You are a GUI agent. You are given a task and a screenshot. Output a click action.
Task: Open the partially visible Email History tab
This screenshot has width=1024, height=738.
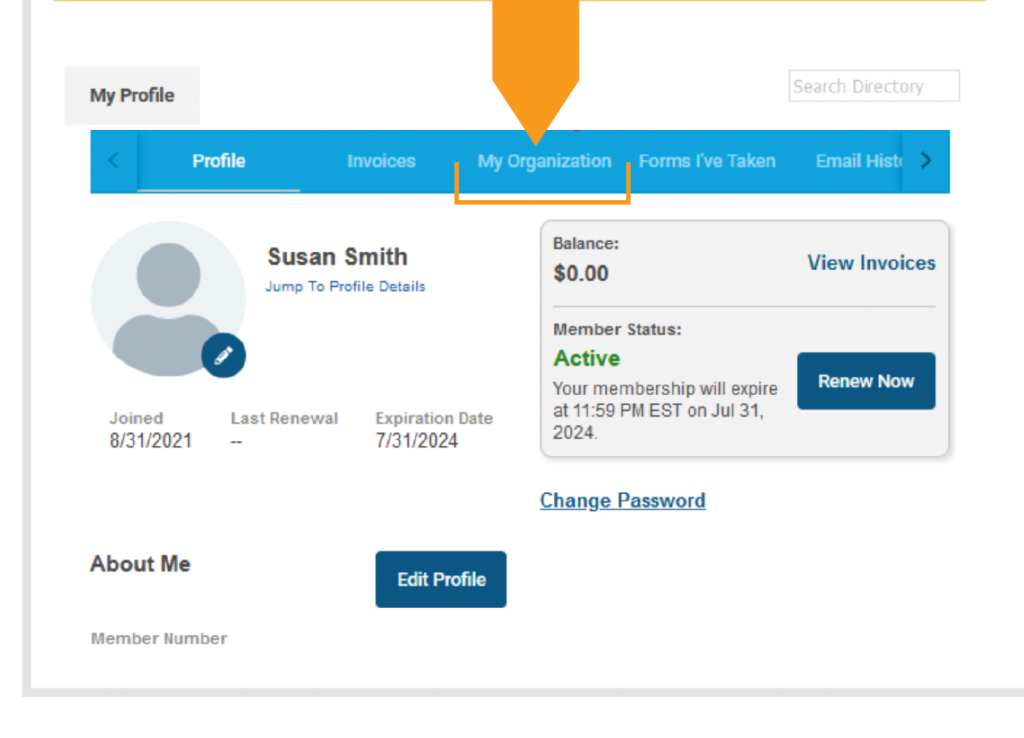858,161
